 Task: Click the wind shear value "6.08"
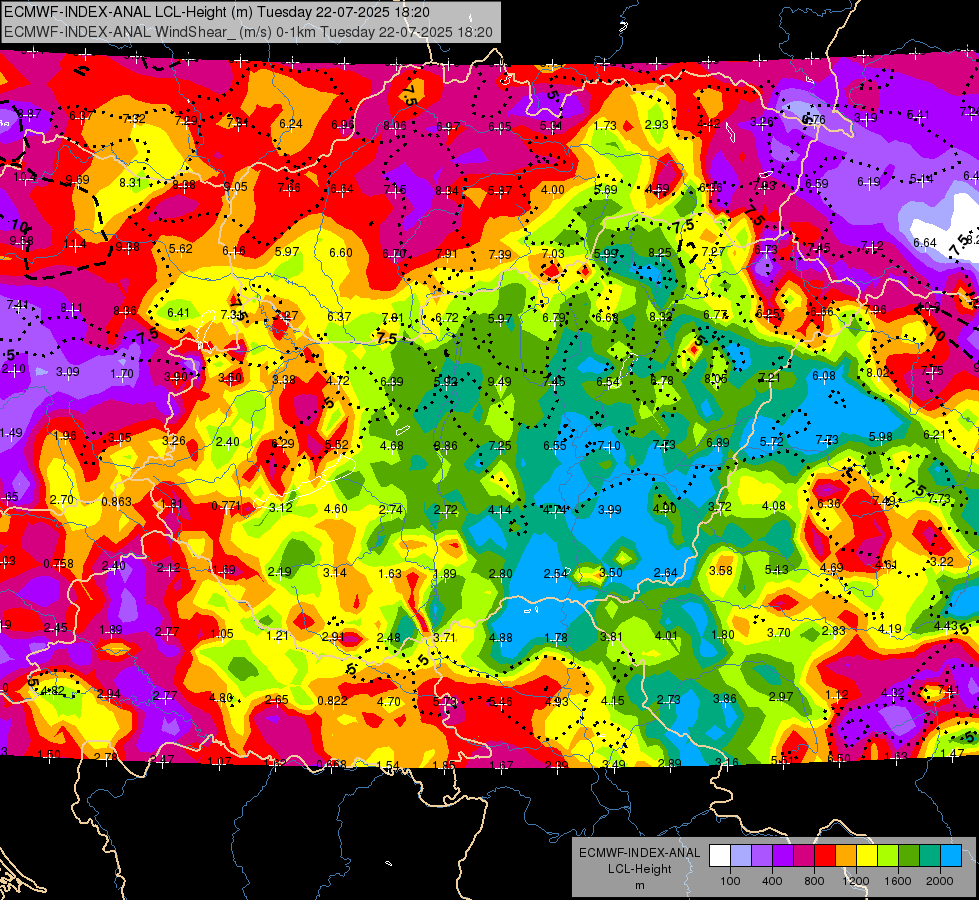pos(824,375)
